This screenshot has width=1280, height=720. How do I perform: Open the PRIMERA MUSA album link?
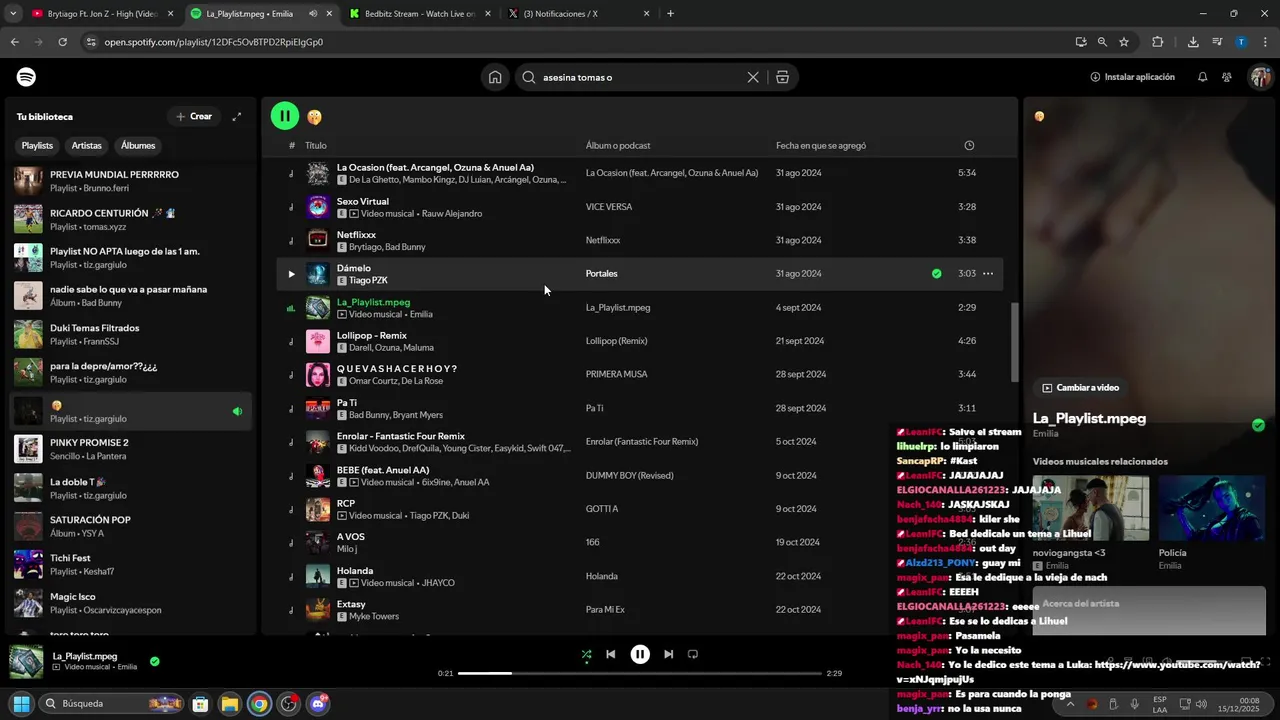pyautogui.click(x=616, y=374)
